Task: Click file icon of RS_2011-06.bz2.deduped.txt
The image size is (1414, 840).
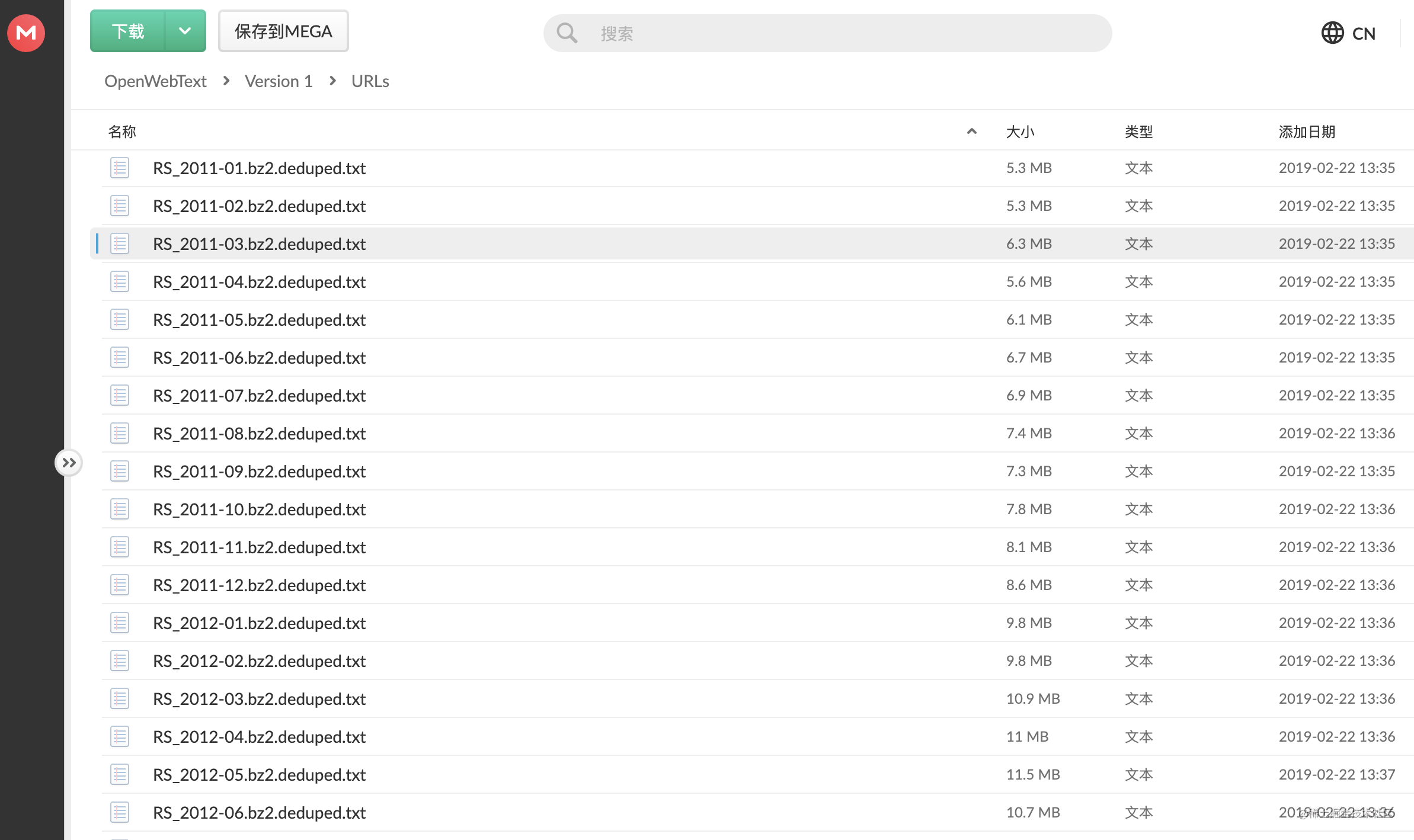Action: 120,358
